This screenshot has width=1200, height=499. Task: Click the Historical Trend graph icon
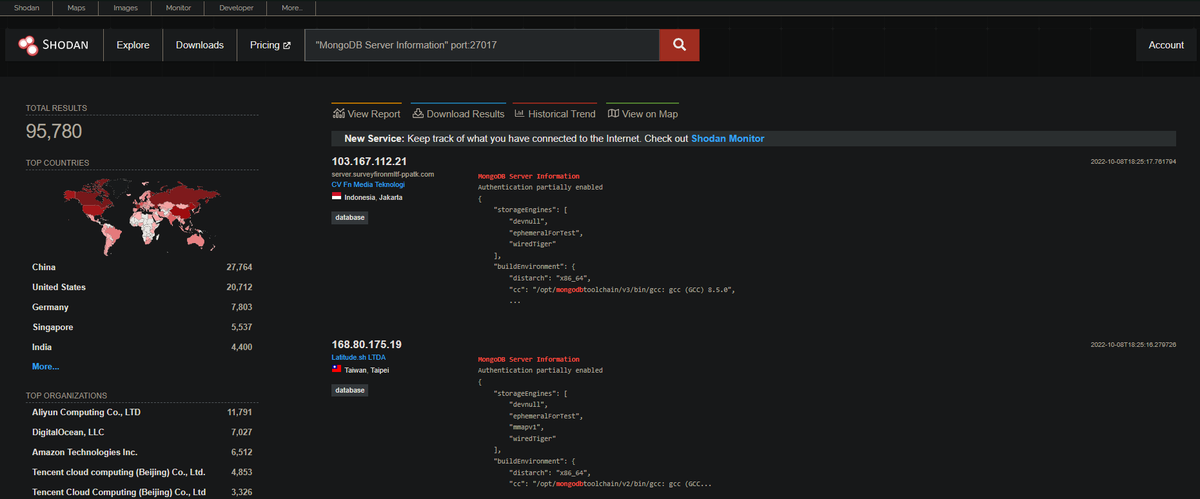pyautogui.click(x=519, y=113)
